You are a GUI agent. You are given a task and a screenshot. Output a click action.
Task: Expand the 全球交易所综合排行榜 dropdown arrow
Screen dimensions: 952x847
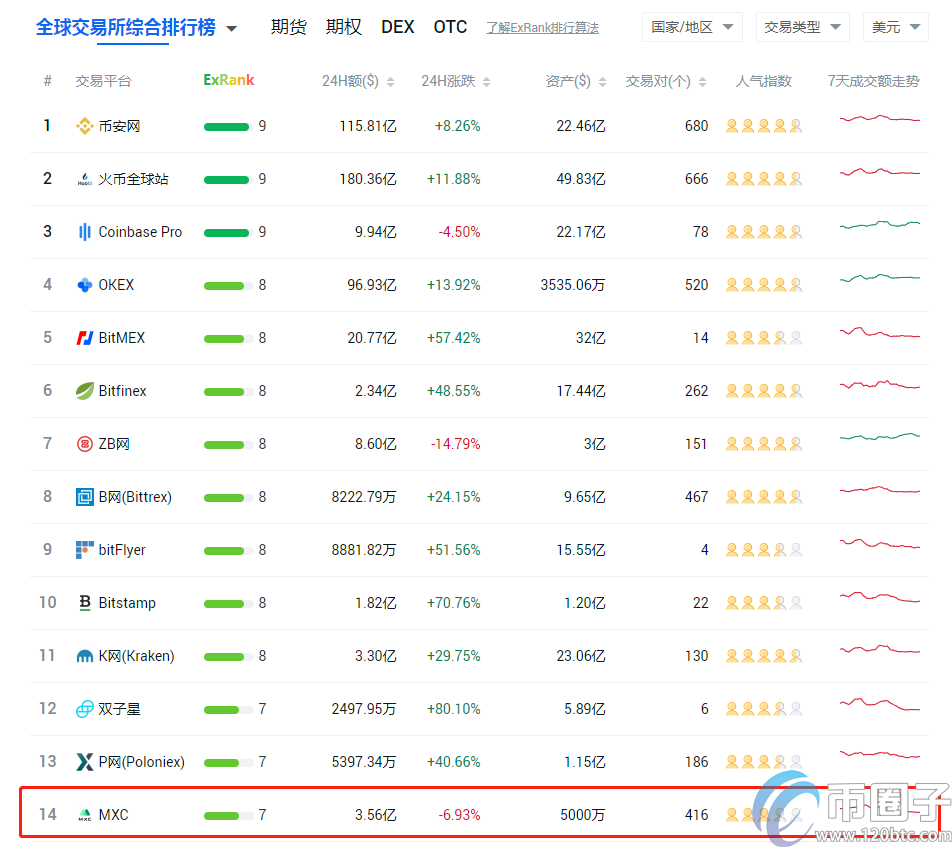pyautogui.click(x=231, y=29)
